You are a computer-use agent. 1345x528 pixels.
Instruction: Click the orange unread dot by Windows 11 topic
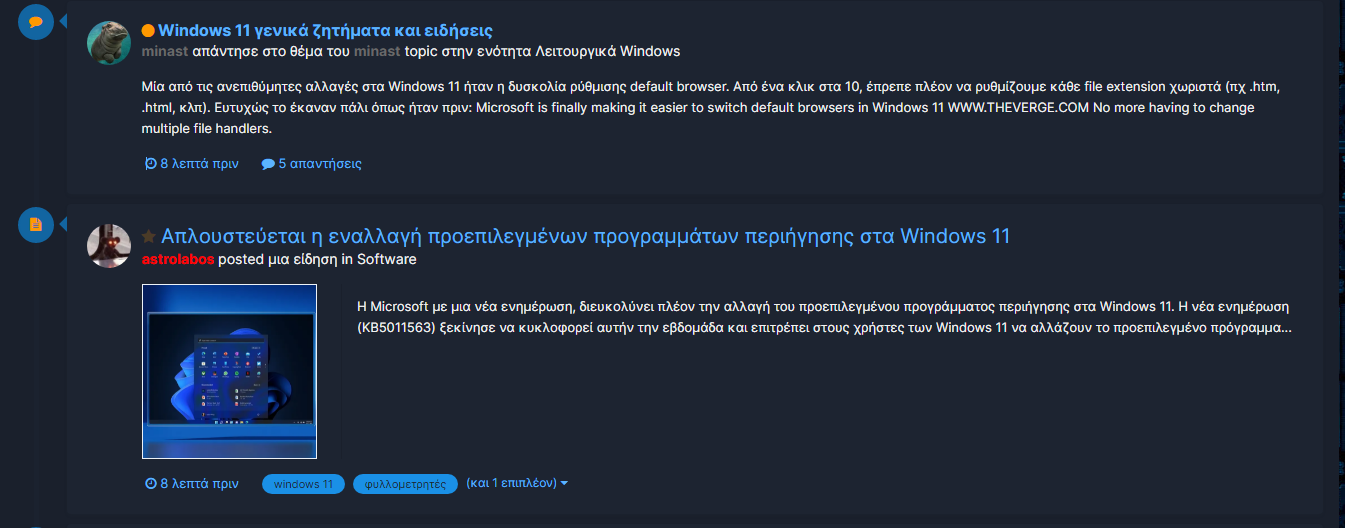pos(148,32)
